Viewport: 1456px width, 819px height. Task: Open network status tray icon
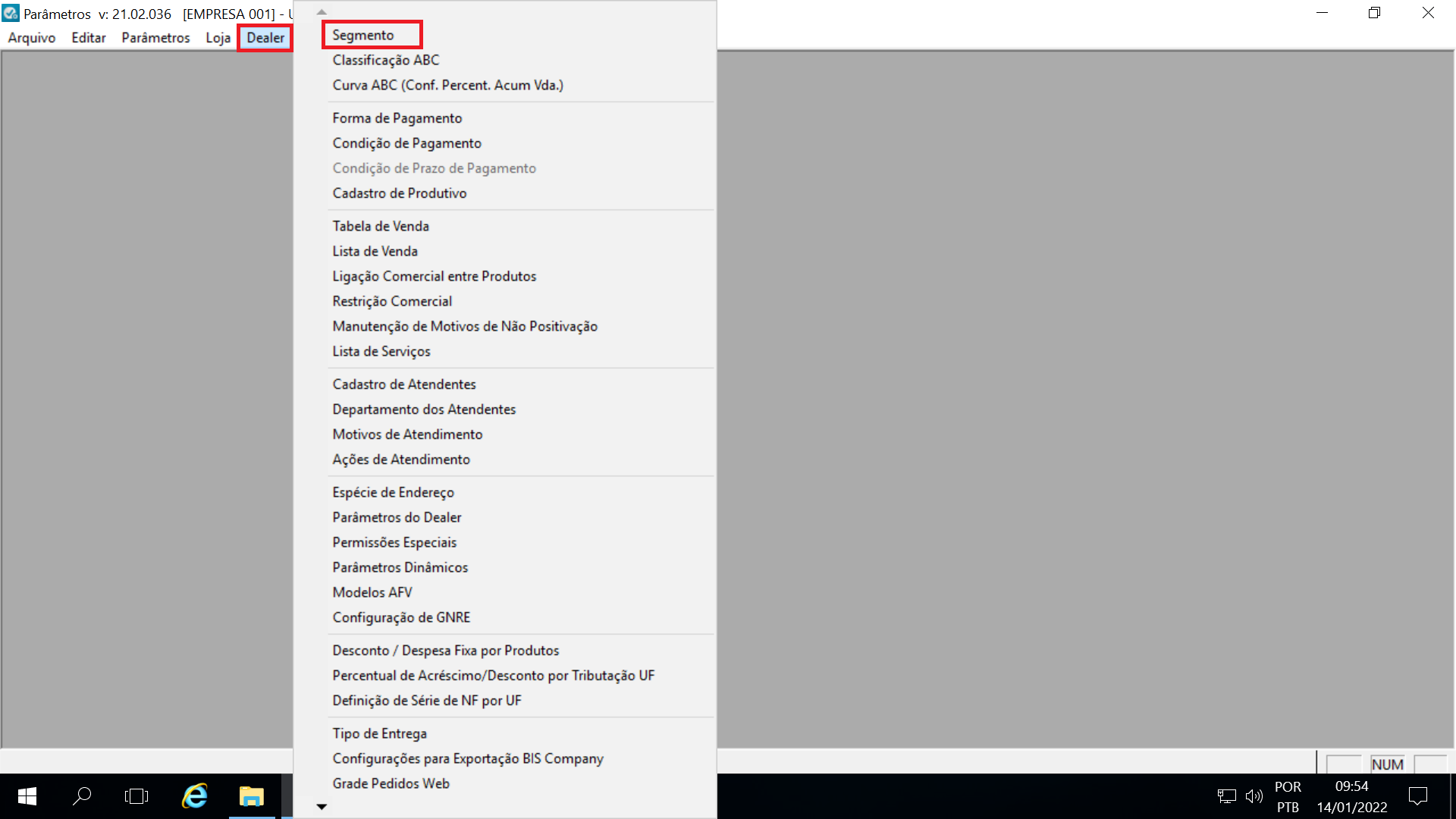point(1227,796)
